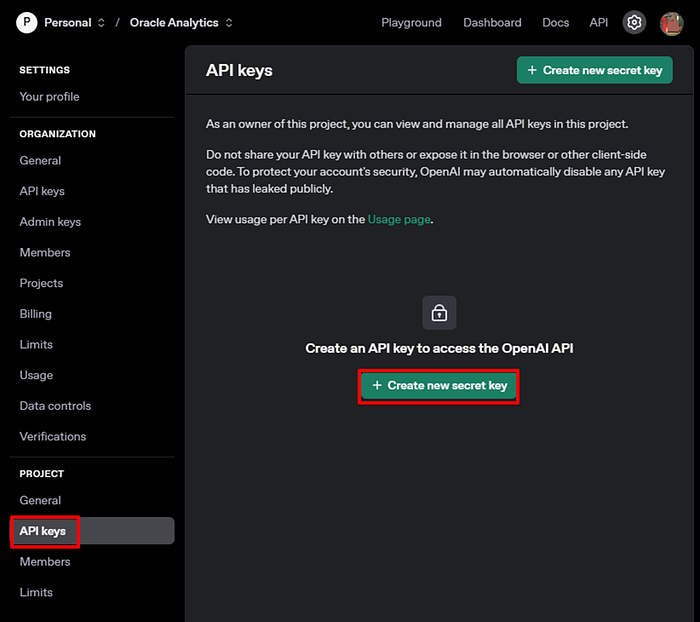700x622 pixels.
Task: Open Members under Project
Action: tap(45, 562)
